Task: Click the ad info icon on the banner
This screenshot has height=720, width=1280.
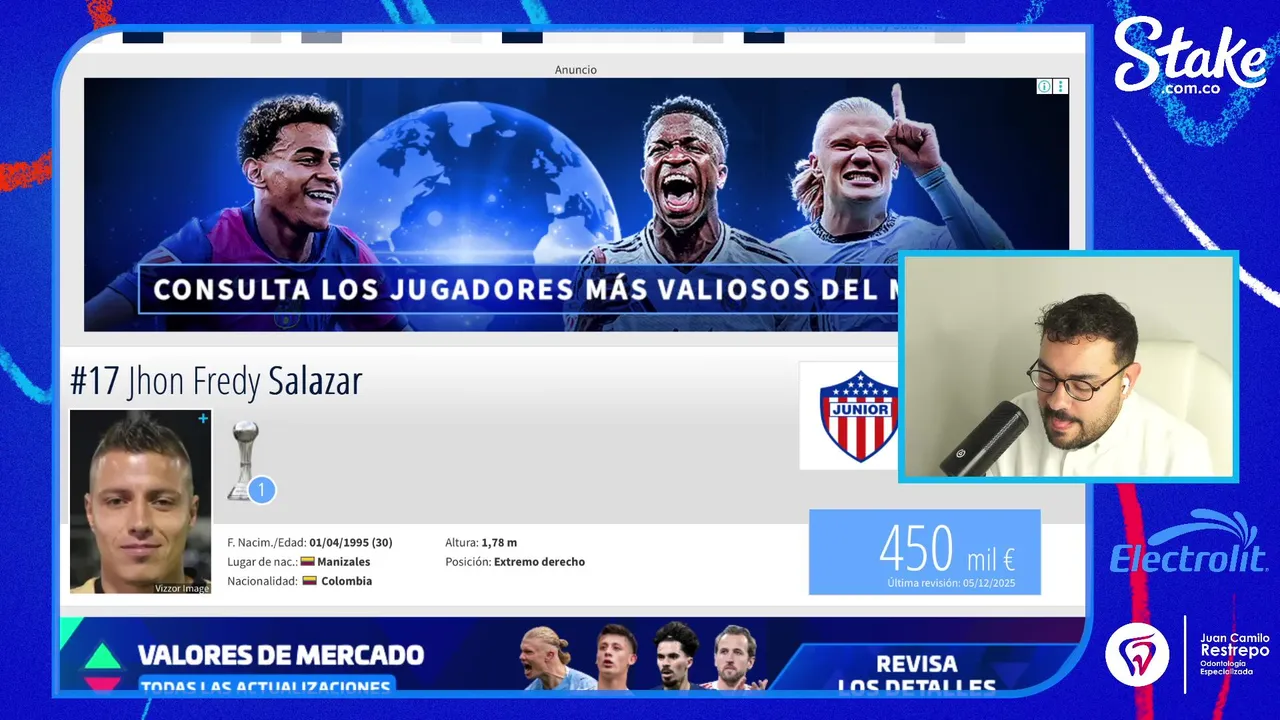Action: pyautogui.click(x=1044, y=87)
